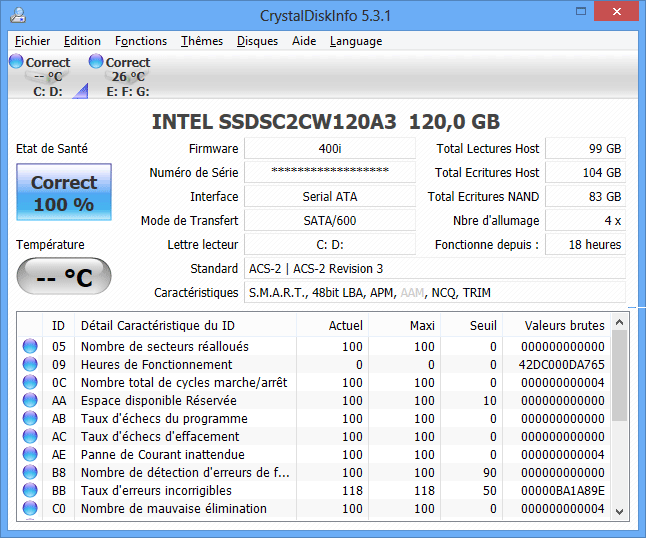Select the Taux d'erreurs incorrigibles row
This screenshot has height=538, width=646.
(314, 491)
